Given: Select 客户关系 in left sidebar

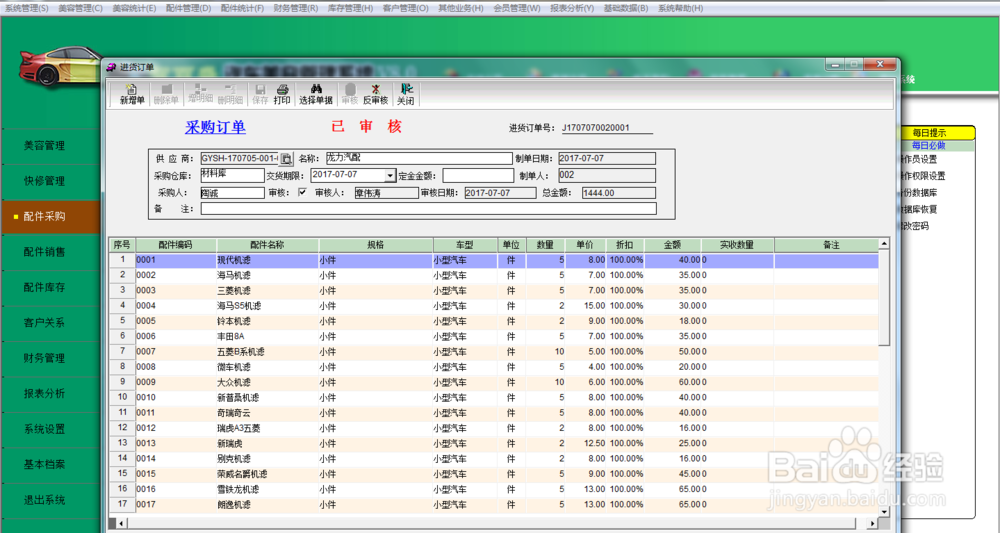Looking at the screenshot, I should (50, 323).
